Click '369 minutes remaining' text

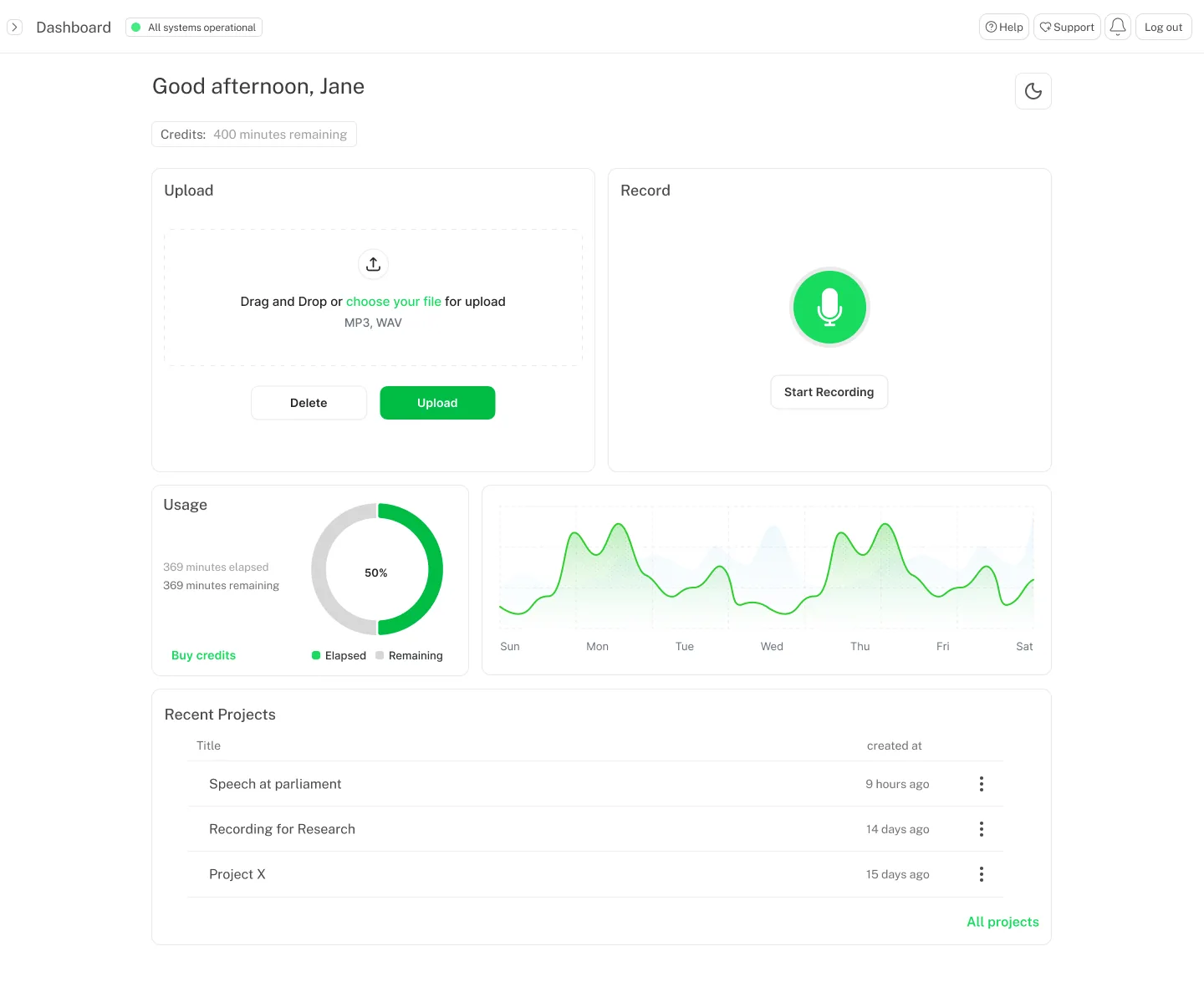pyautogui.click(x=221, y=585)
